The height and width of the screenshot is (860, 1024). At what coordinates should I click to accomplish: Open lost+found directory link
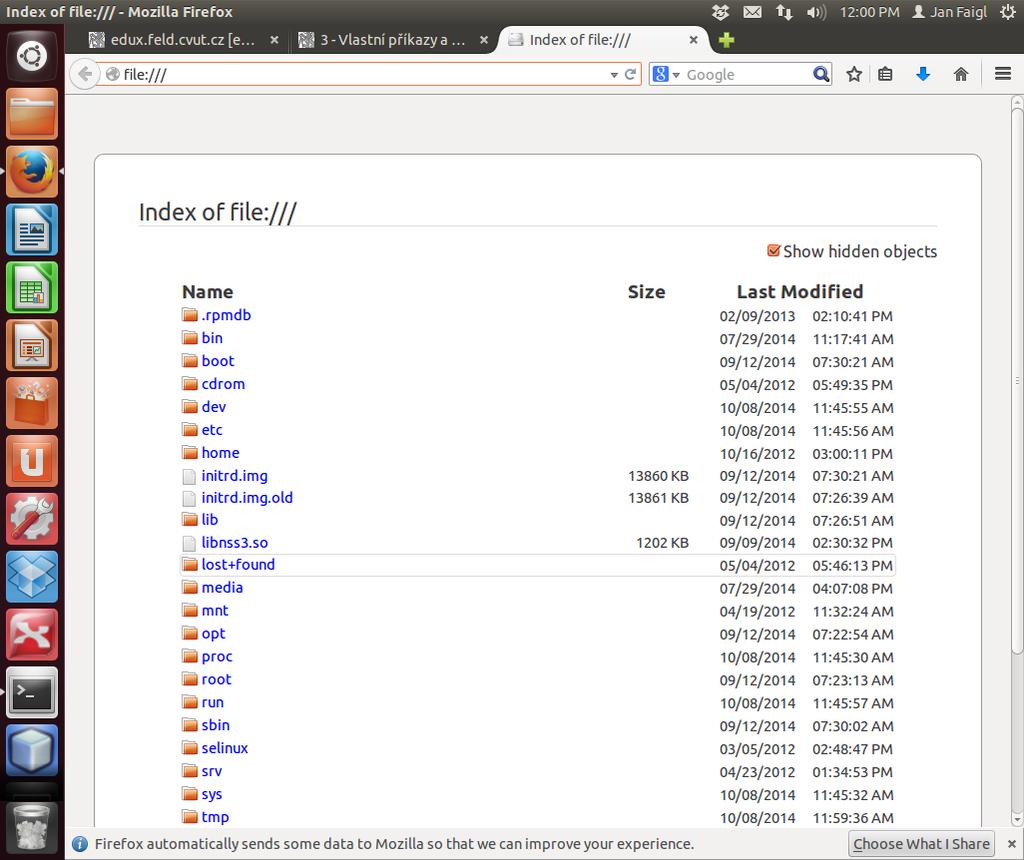tap(238, 564)
